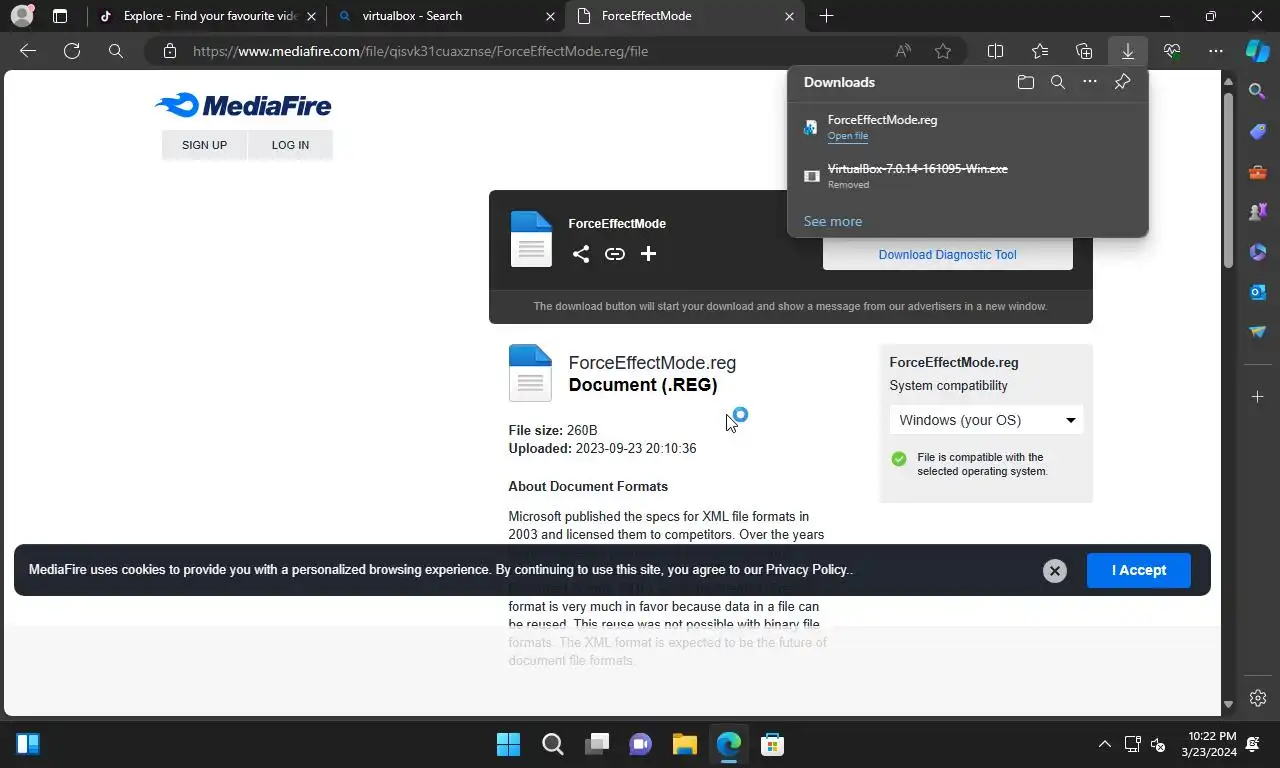The image size is (1280, 768).
Task: Switch to the virtualbox Search tab
Action: pyautogui.click(x=448, y=16)
